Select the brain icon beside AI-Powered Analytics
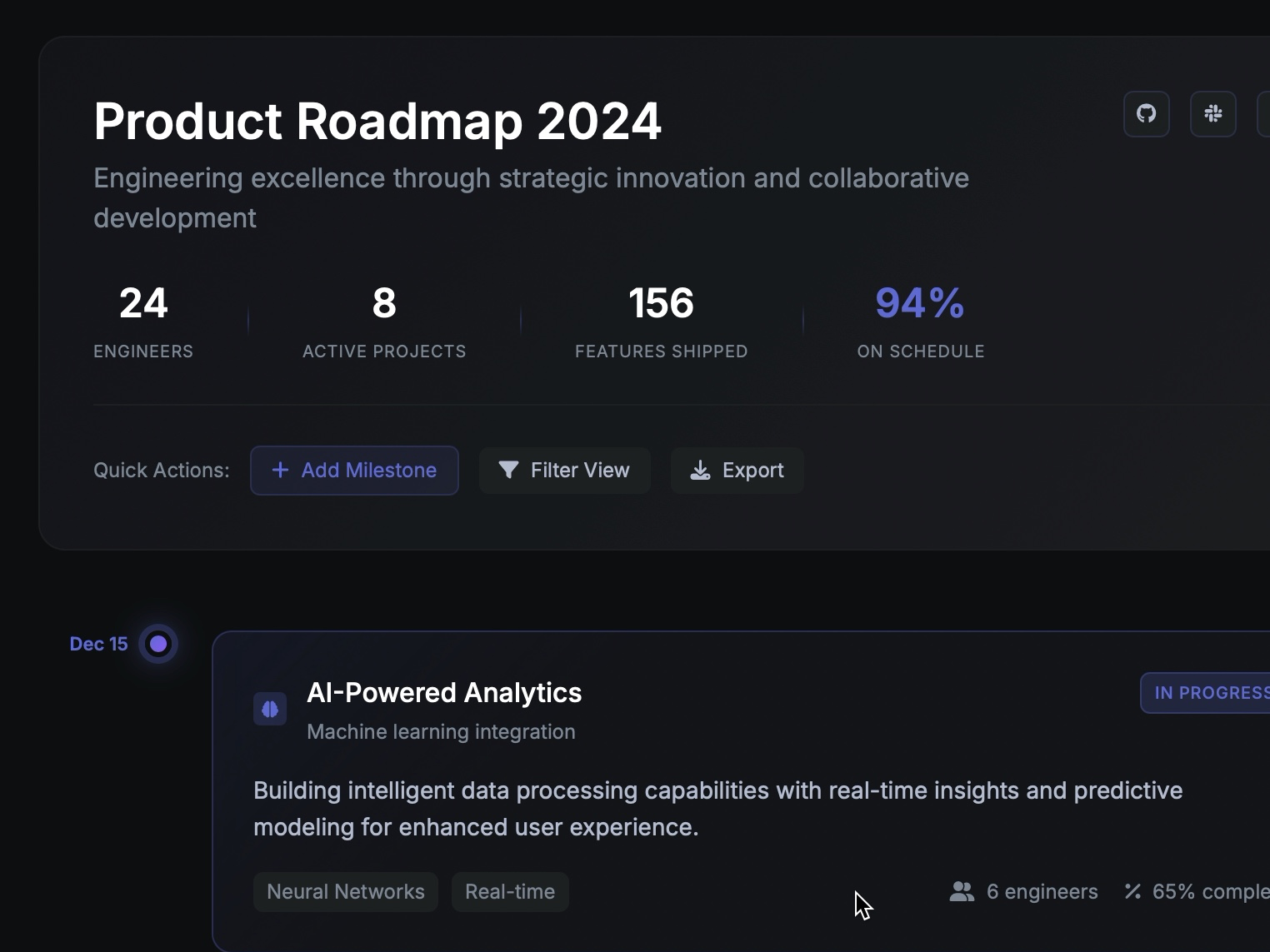The image size is (1270, 952). pyautogui.click(x=269, y=709)
